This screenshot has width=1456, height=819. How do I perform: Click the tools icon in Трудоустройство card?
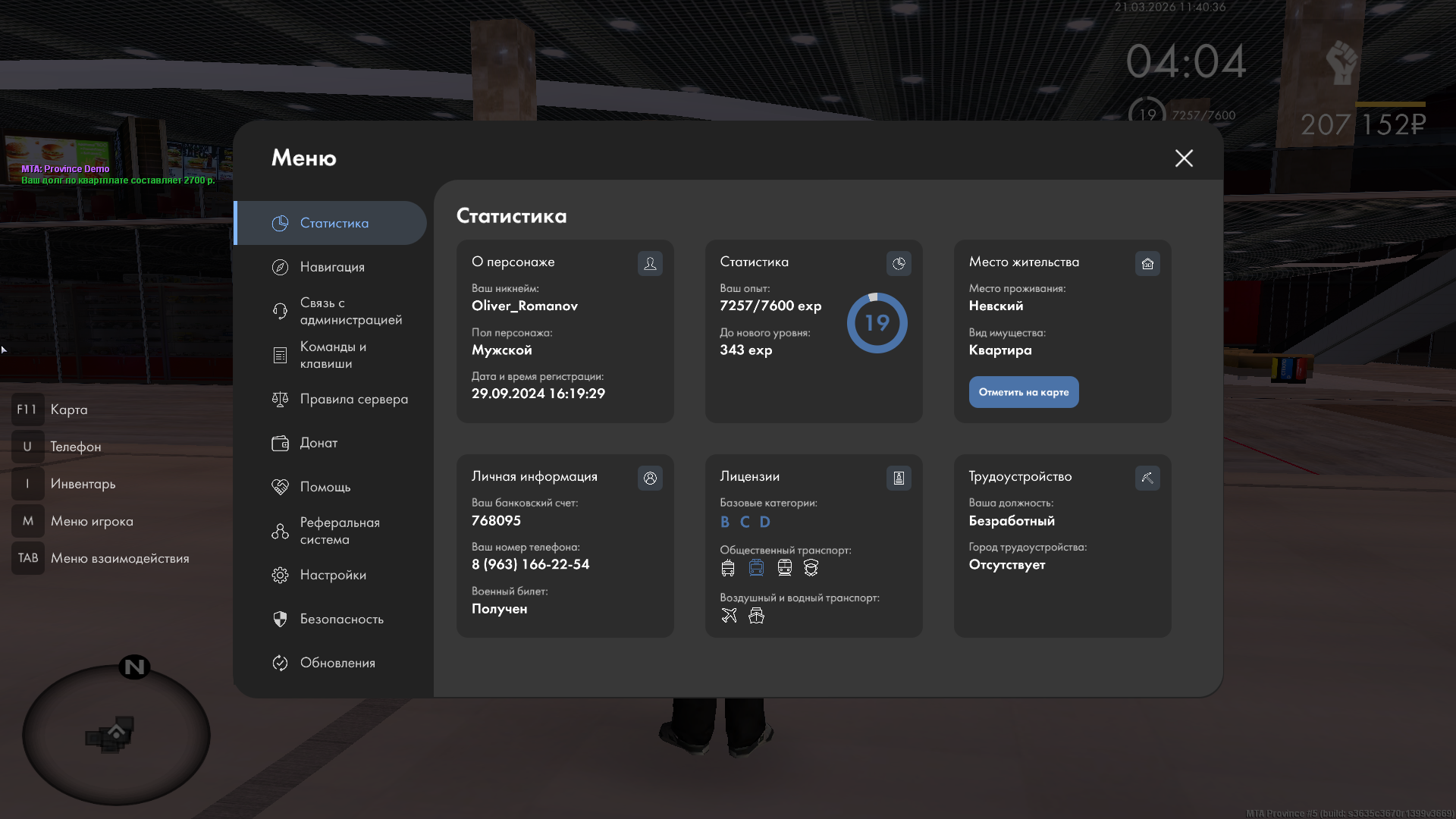coord(1147,478)
